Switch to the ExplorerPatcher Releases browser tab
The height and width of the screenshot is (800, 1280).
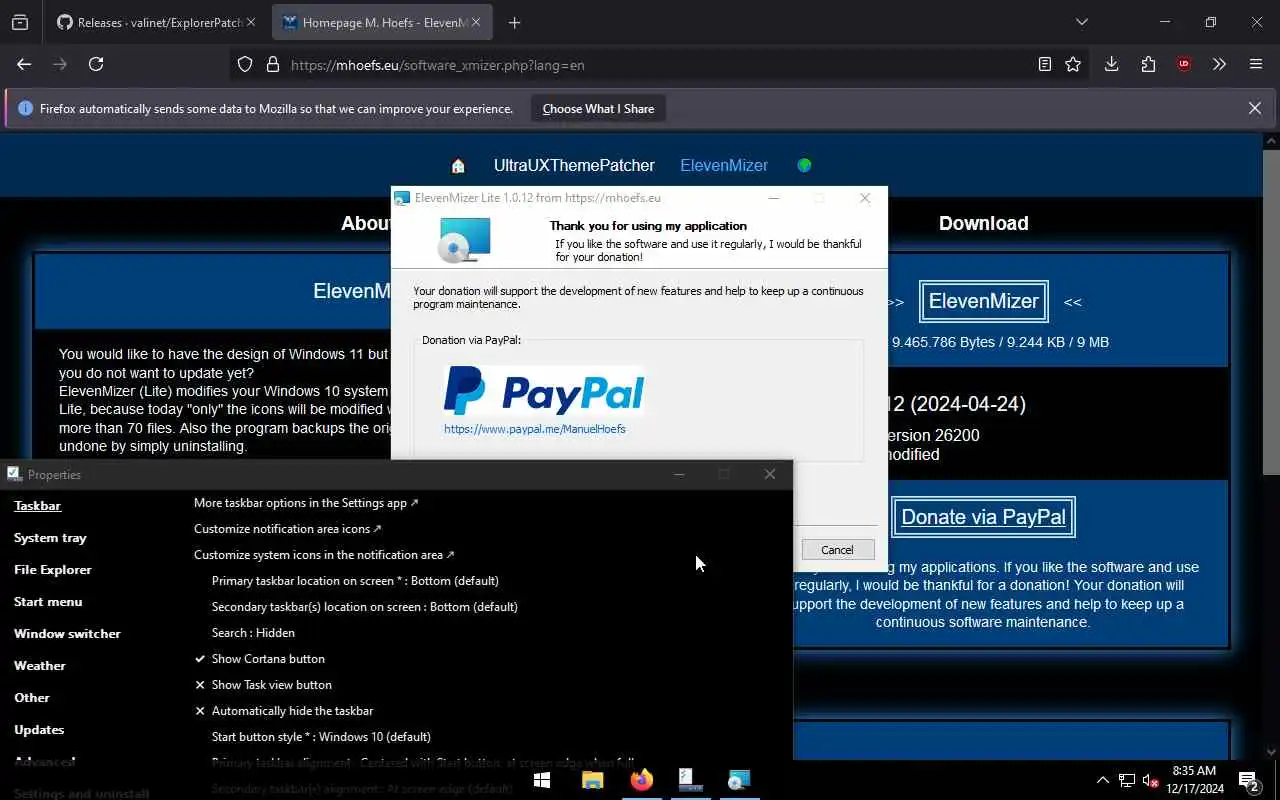coord(156,22)
